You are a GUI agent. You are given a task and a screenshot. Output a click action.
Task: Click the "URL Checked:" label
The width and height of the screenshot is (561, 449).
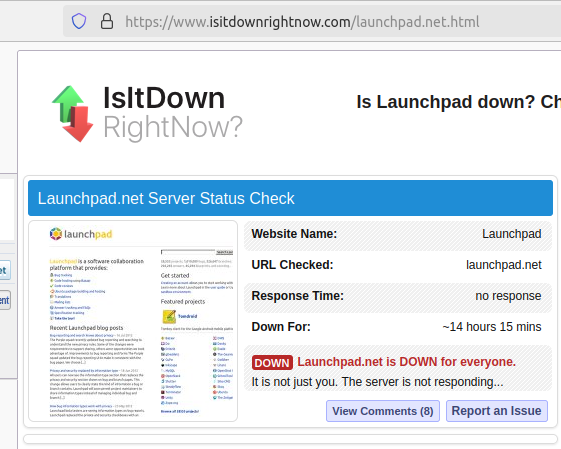click(292, 265)
